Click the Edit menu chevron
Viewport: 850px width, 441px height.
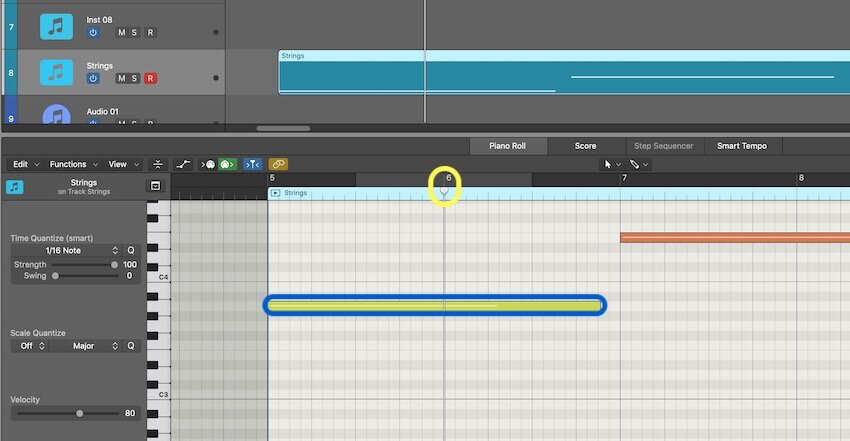pos(37,165)
